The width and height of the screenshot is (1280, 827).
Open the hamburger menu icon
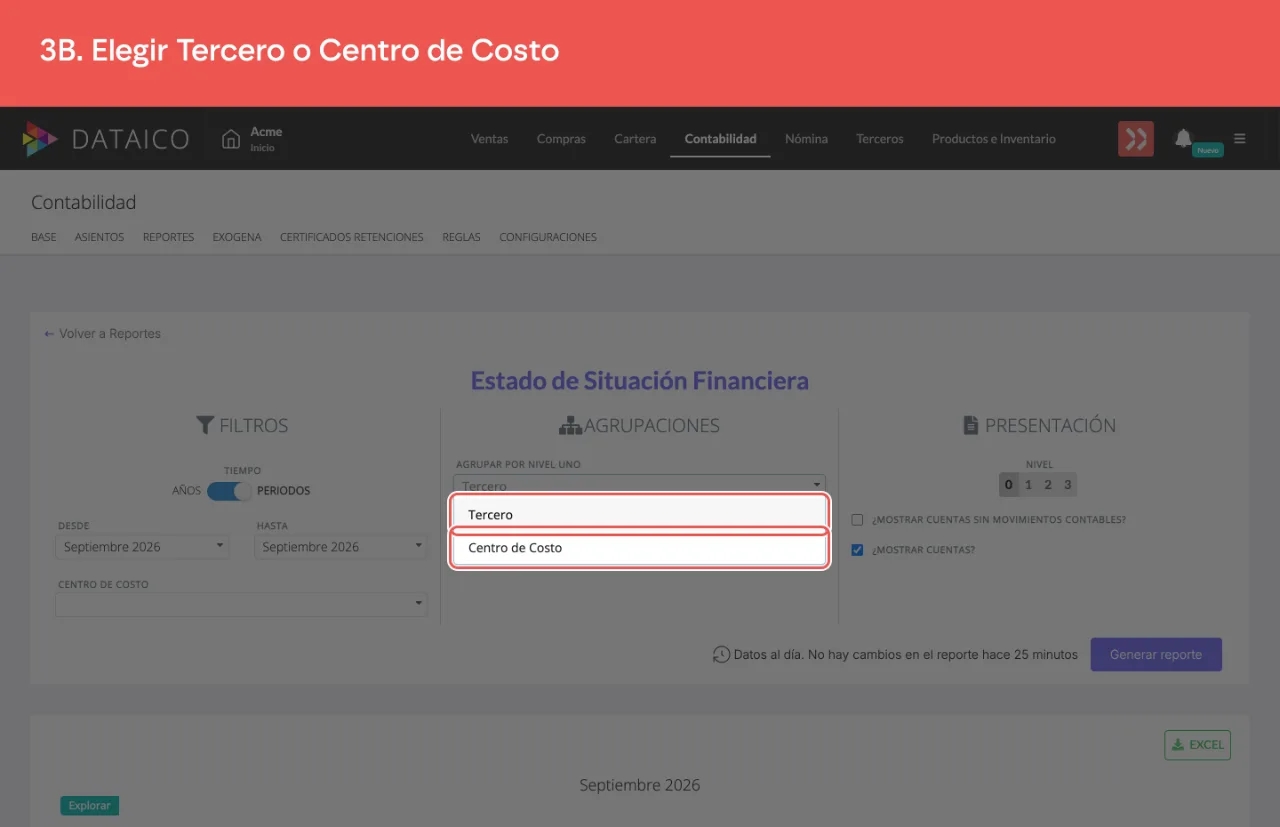coord(1240,139)
